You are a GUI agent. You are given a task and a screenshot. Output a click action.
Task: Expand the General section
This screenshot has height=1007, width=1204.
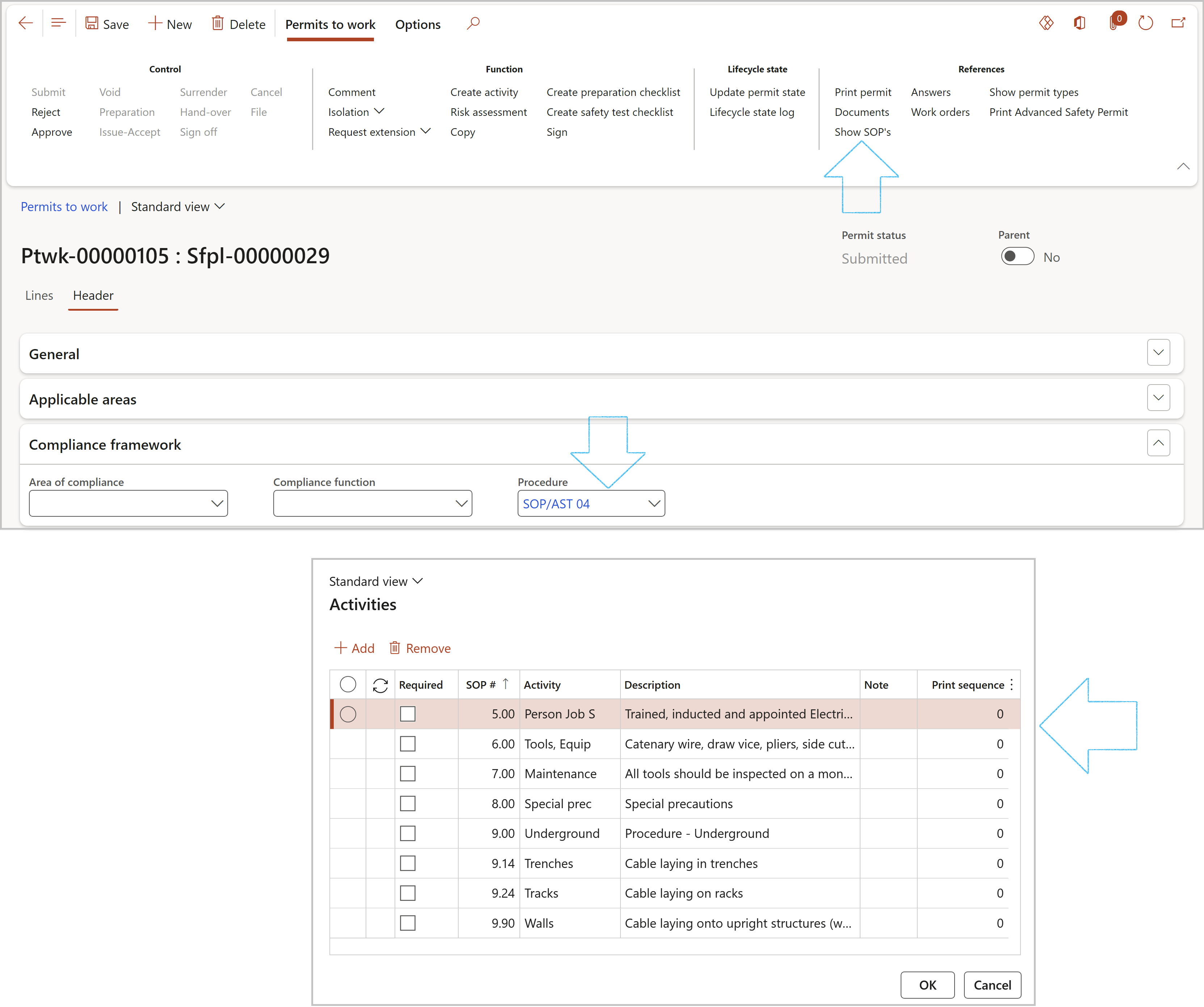[1158, 353]
